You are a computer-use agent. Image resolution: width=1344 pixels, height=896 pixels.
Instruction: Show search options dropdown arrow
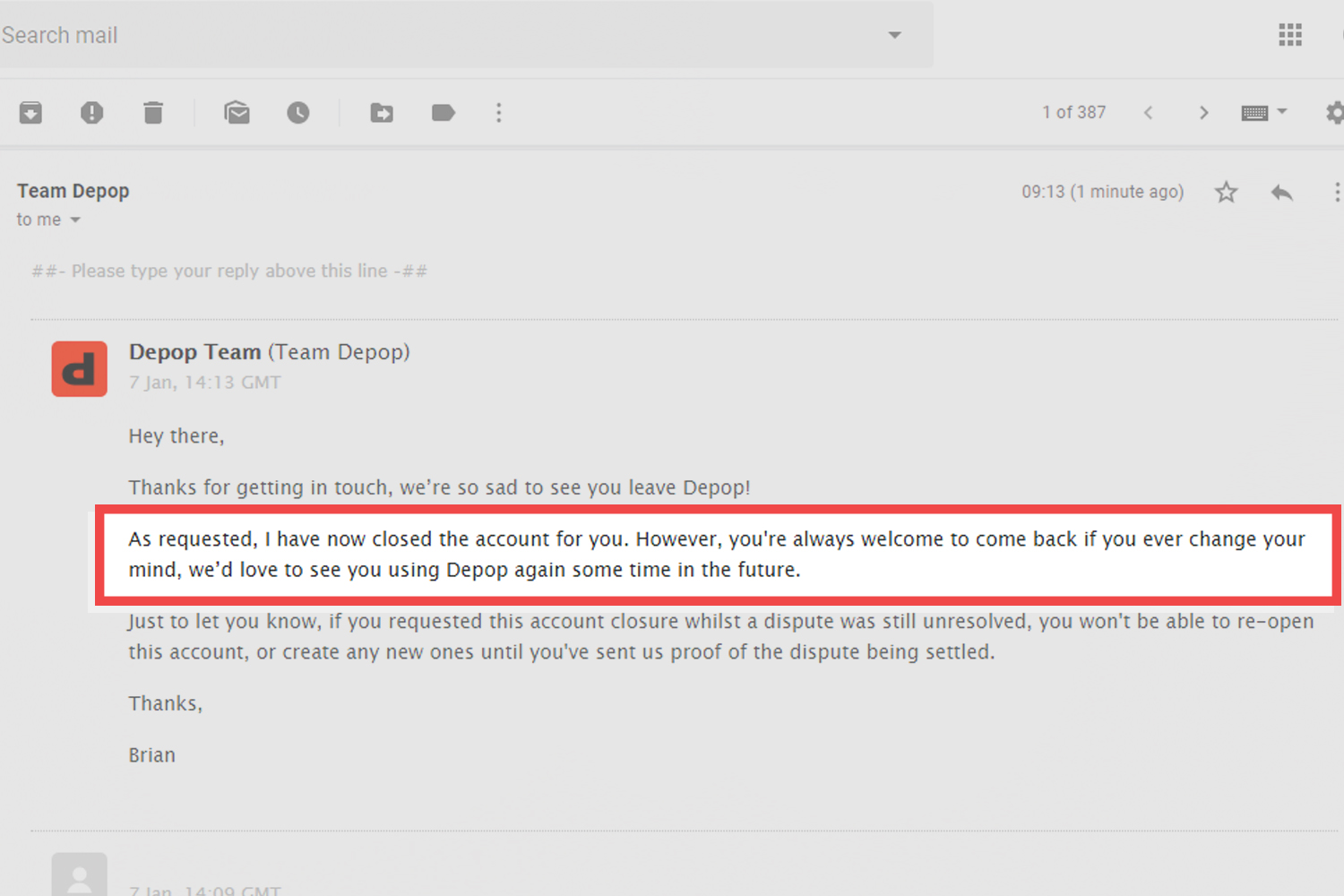[894, 36]
